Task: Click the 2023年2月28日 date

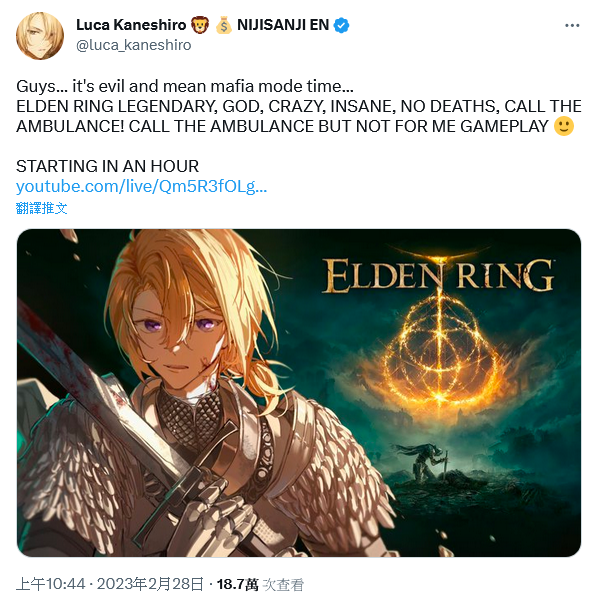Action: point(150,584)
